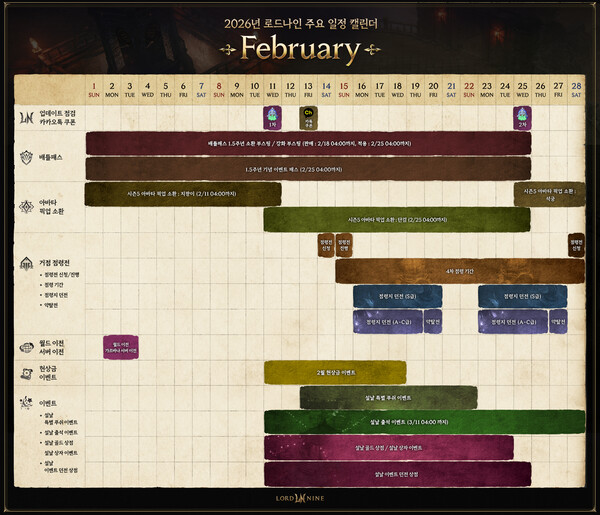Select the 4차 점령 기간 timeline bar
Screen dimensions: 600x515
pyautogui.click(x=460, y=271)
